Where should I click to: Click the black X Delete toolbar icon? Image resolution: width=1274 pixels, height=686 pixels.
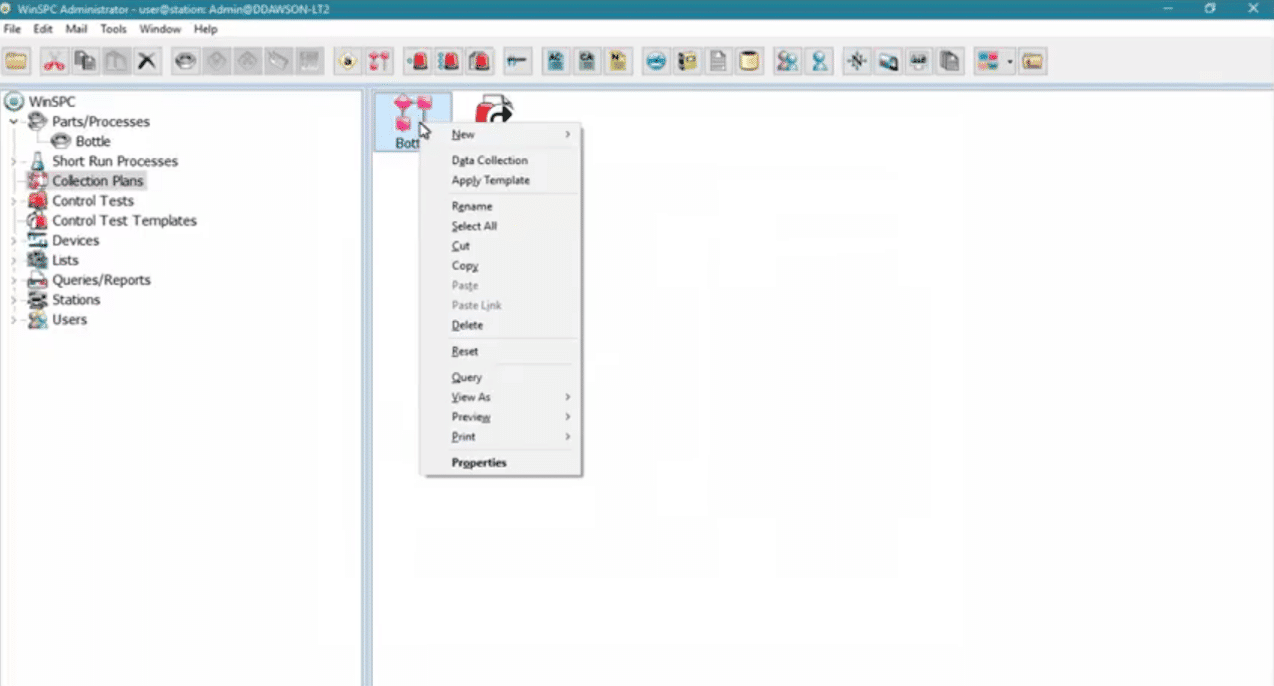(x=147, y=62)
